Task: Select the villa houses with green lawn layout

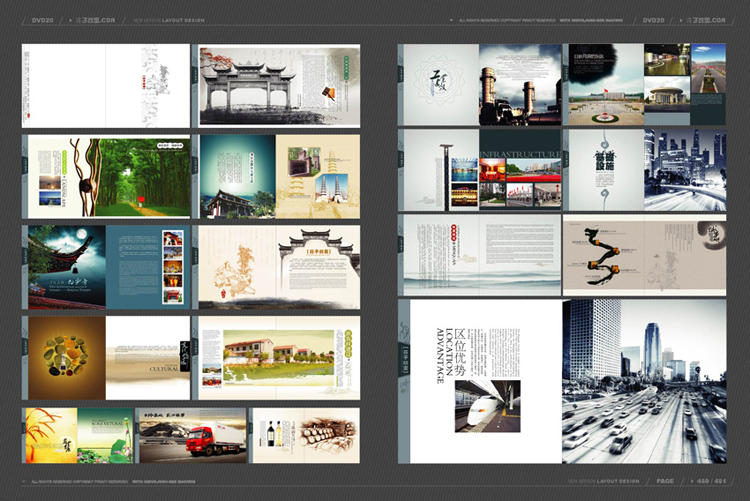Action: tap(275, 357)
